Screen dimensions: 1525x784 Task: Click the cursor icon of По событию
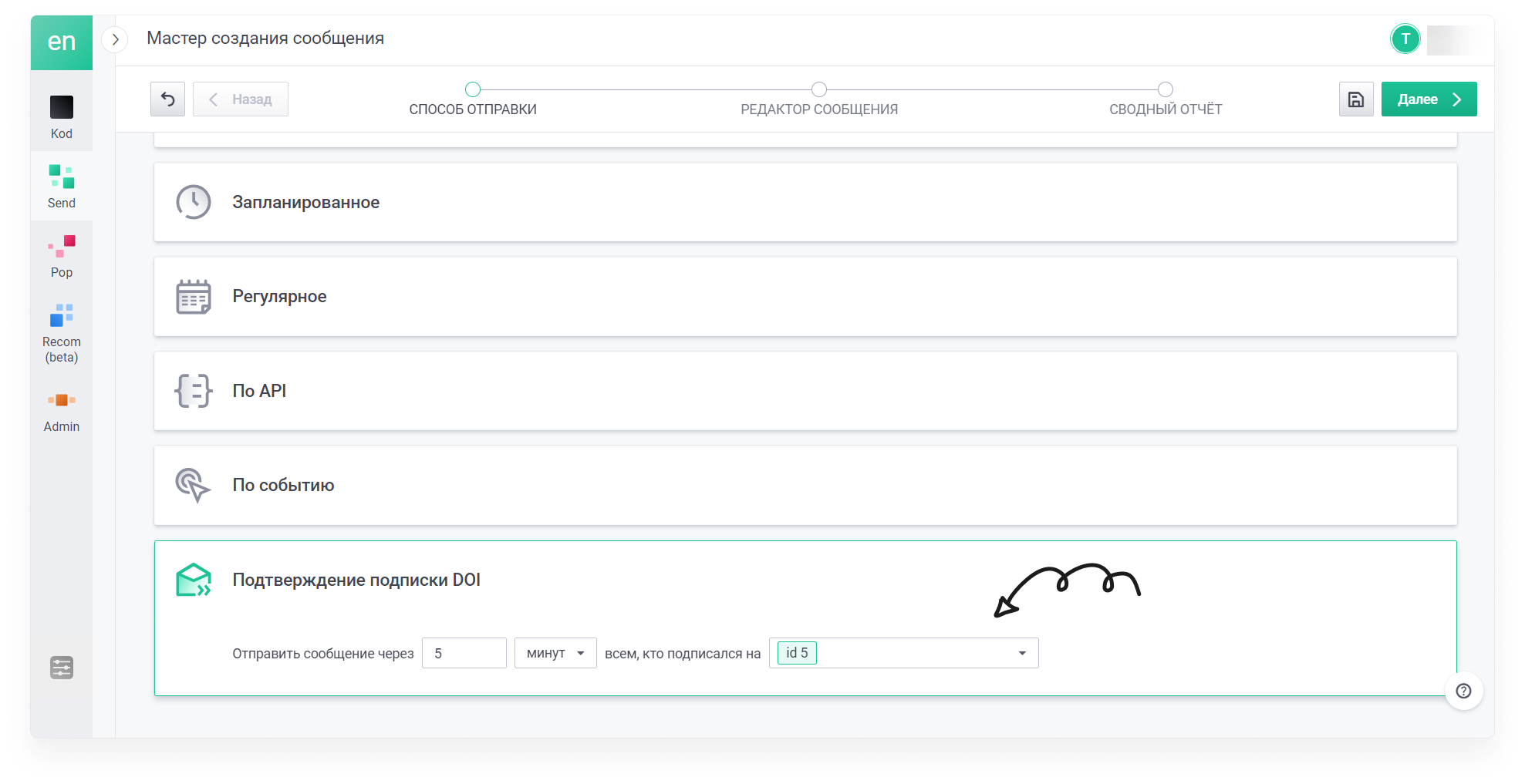(193, 486)
